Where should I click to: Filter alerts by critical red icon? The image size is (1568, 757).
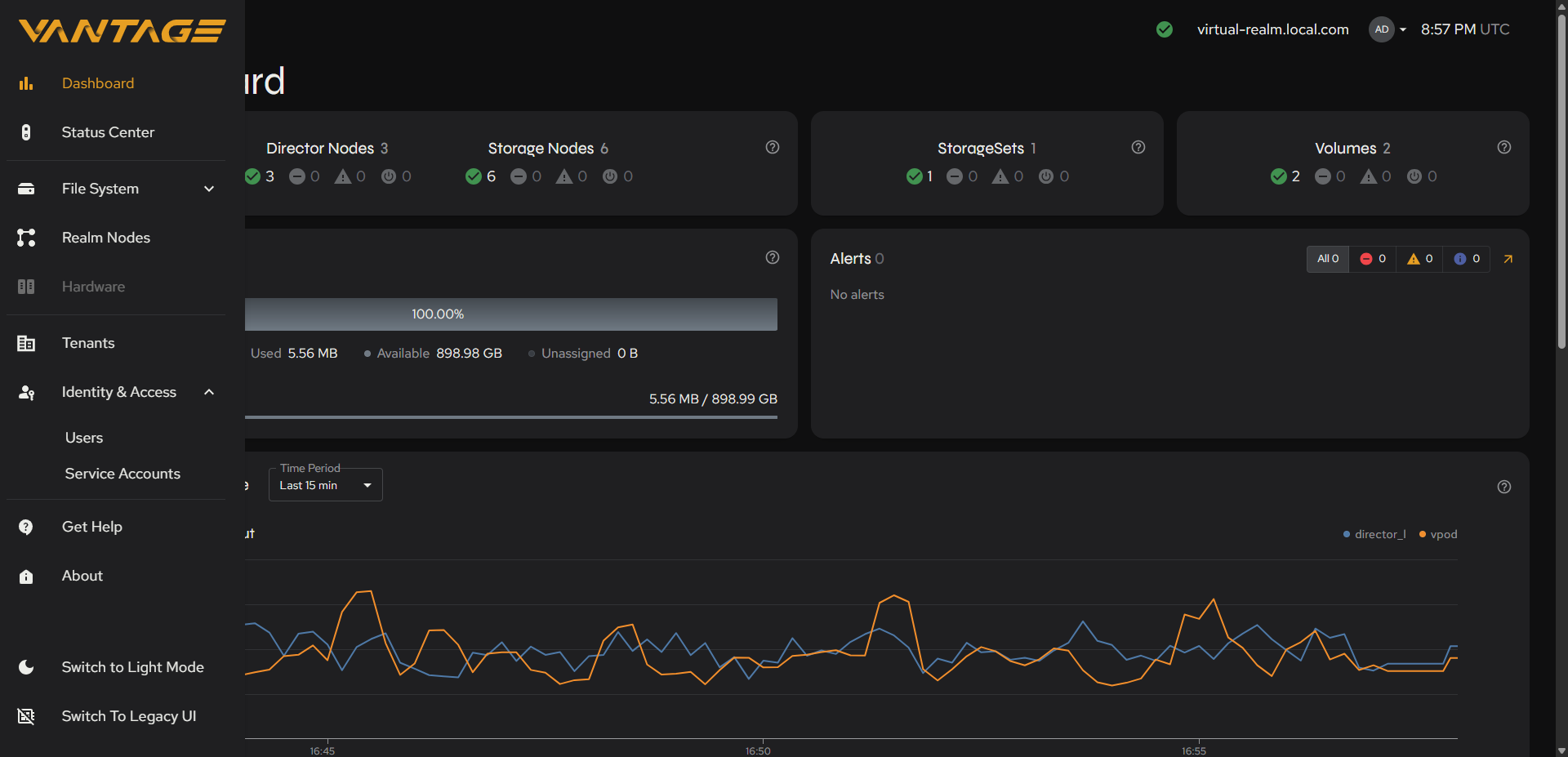point(1373,259)
